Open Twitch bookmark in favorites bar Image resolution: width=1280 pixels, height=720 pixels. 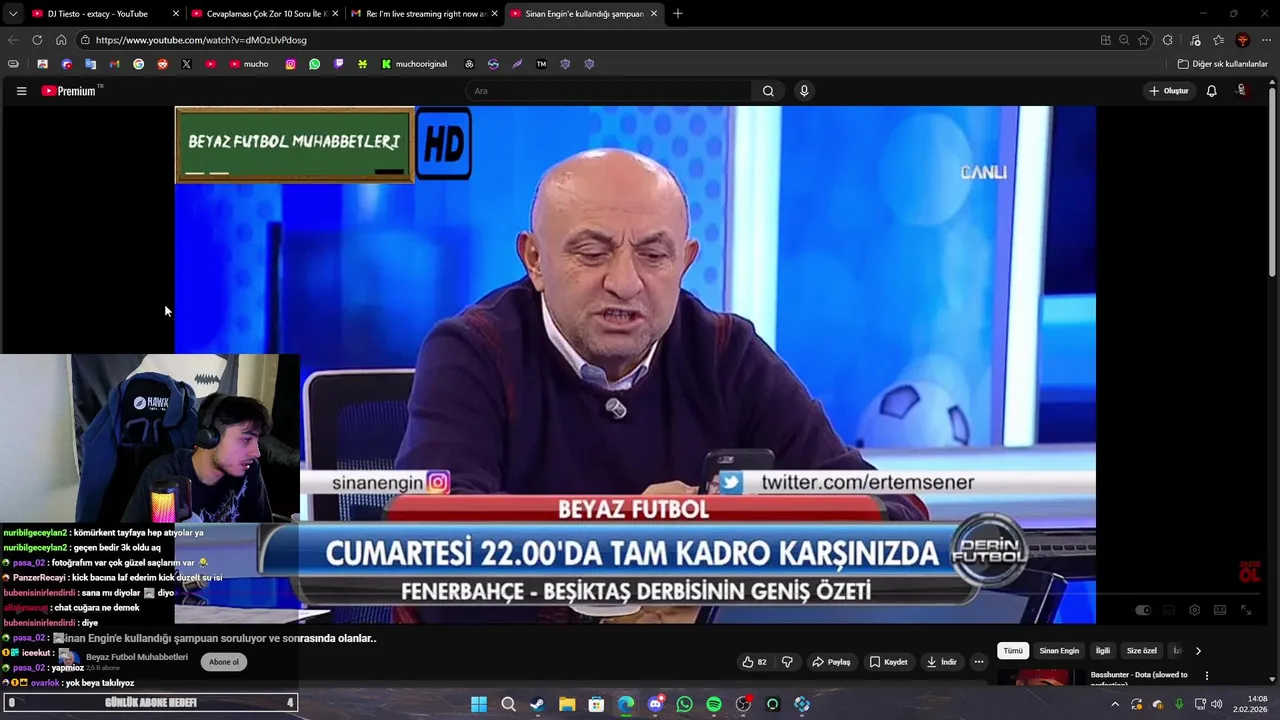click(338, 64)
